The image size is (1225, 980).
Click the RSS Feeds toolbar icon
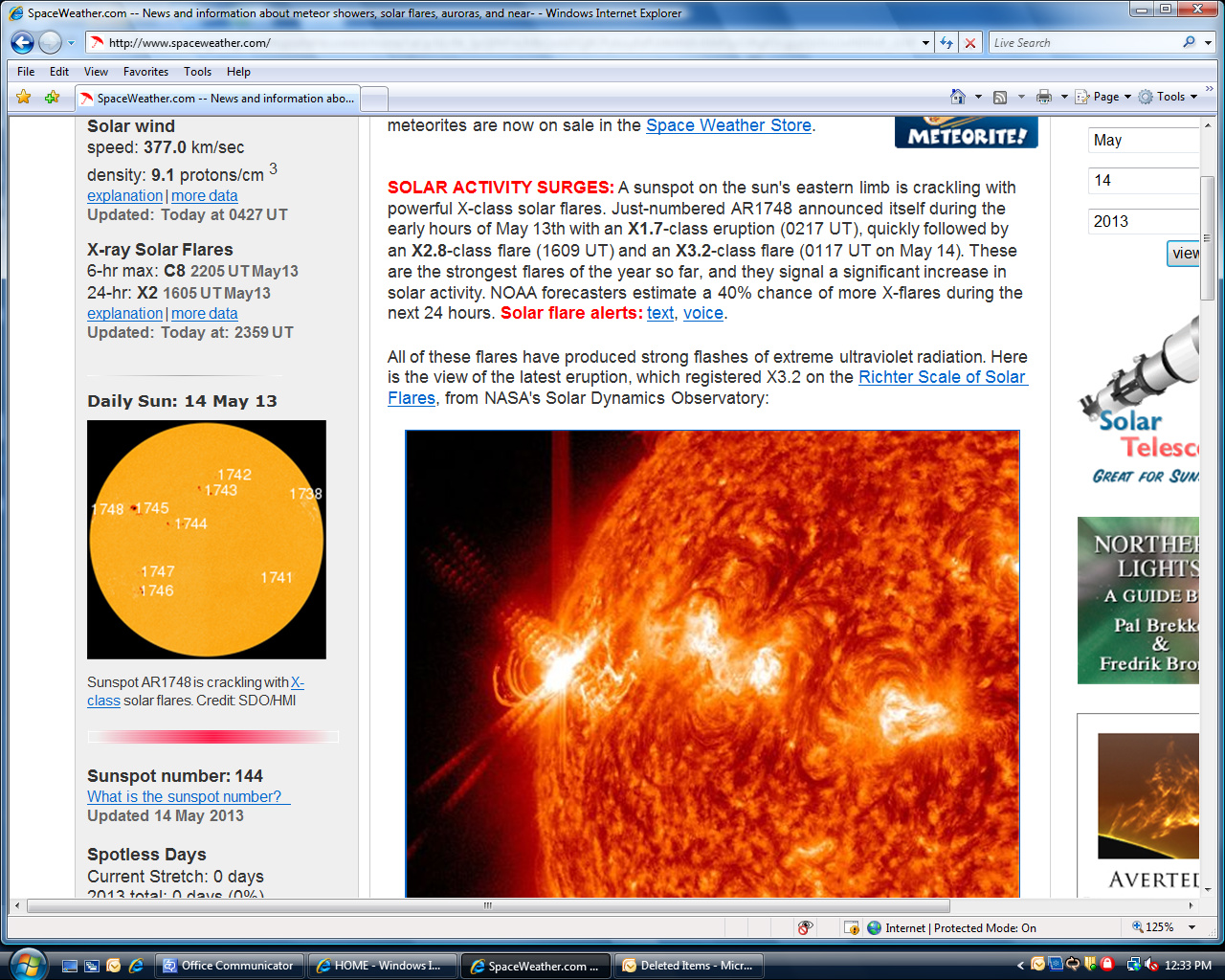pos(1000,97)
